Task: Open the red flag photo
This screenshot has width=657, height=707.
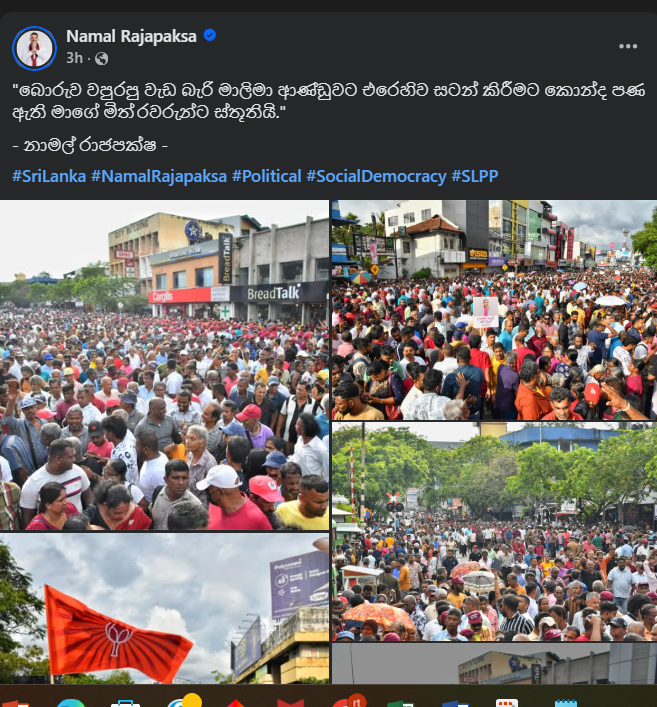Action: coord(164,609)
